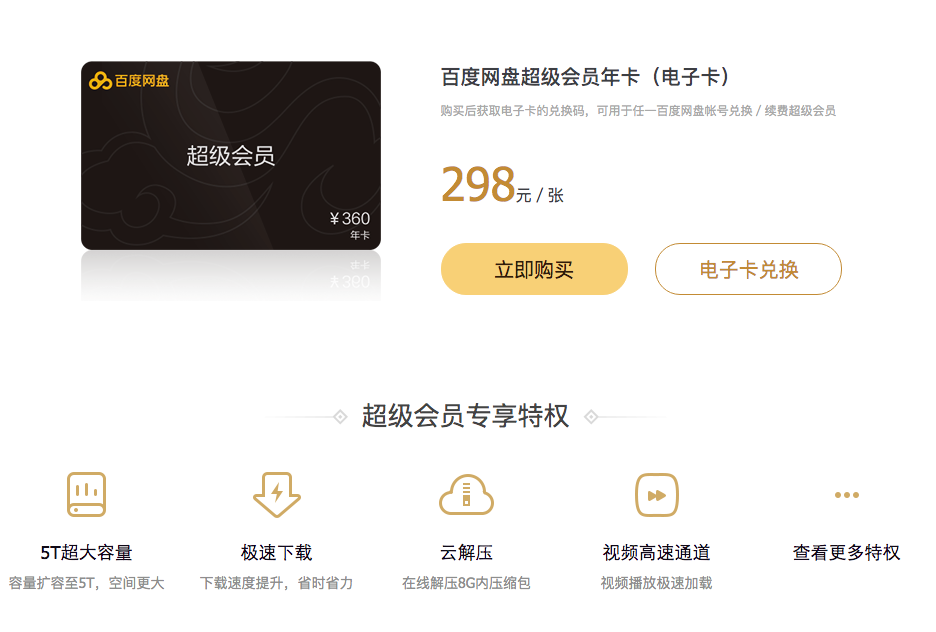Click the right diamond ornament by heading

(x=591, y=417)
